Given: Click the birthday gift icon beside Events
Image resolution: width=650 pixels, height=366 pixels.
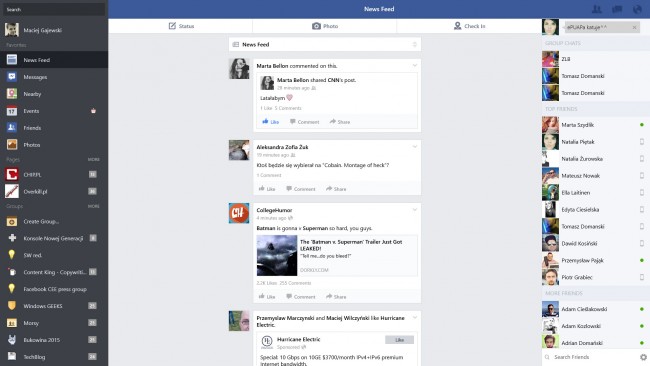Looking at the screenshot, I should coord(93,111).
